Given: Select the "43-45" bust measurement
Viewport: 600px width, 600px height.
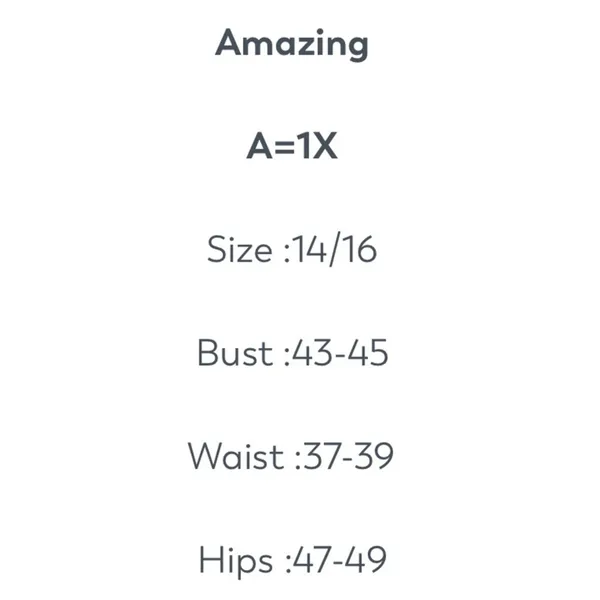Looking at the screenshot, I should (340, 353).
